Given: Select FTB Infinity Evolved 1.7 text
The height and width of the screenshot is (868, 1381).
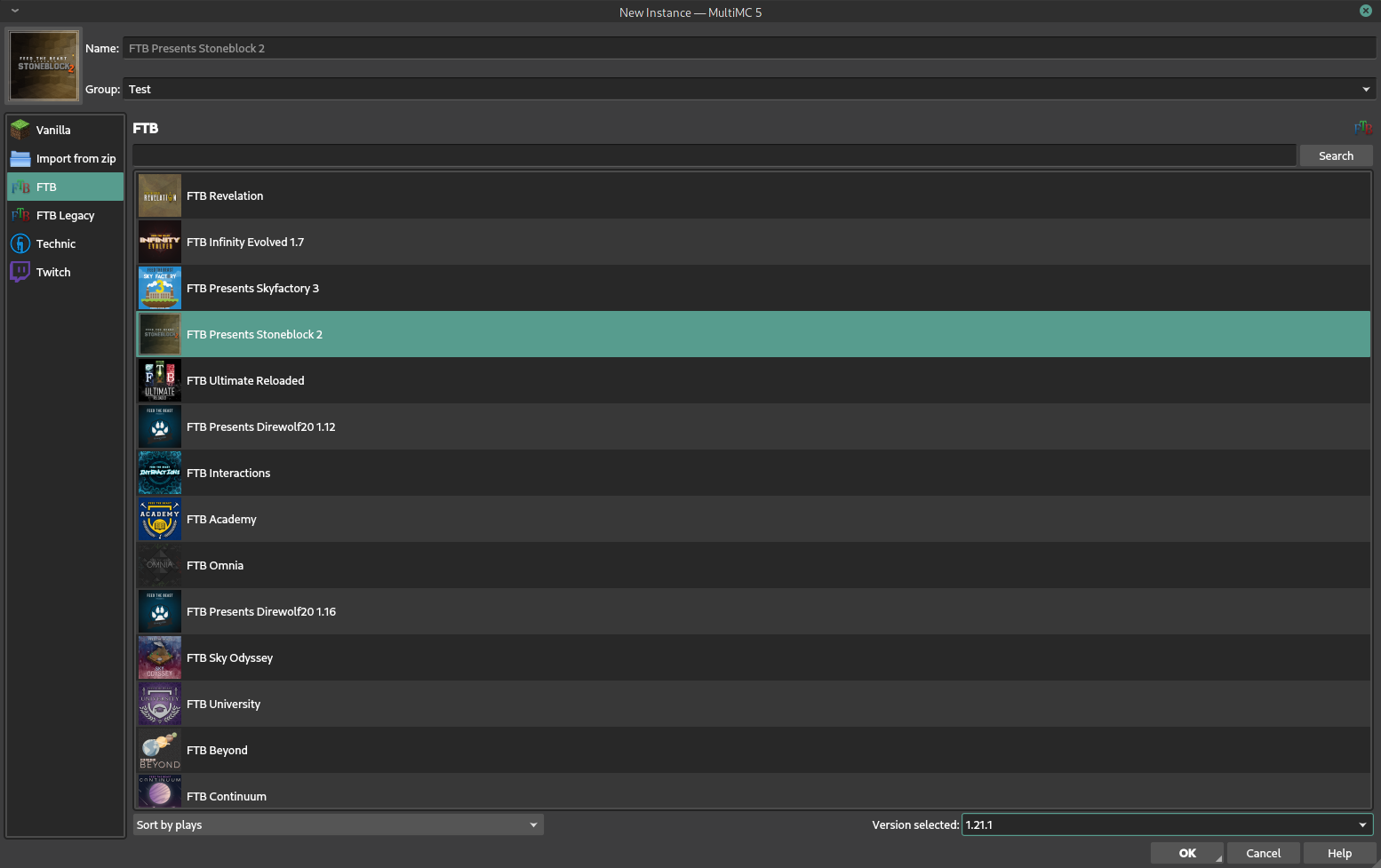Looking at the screenshot, I should (x=245, y=242).
